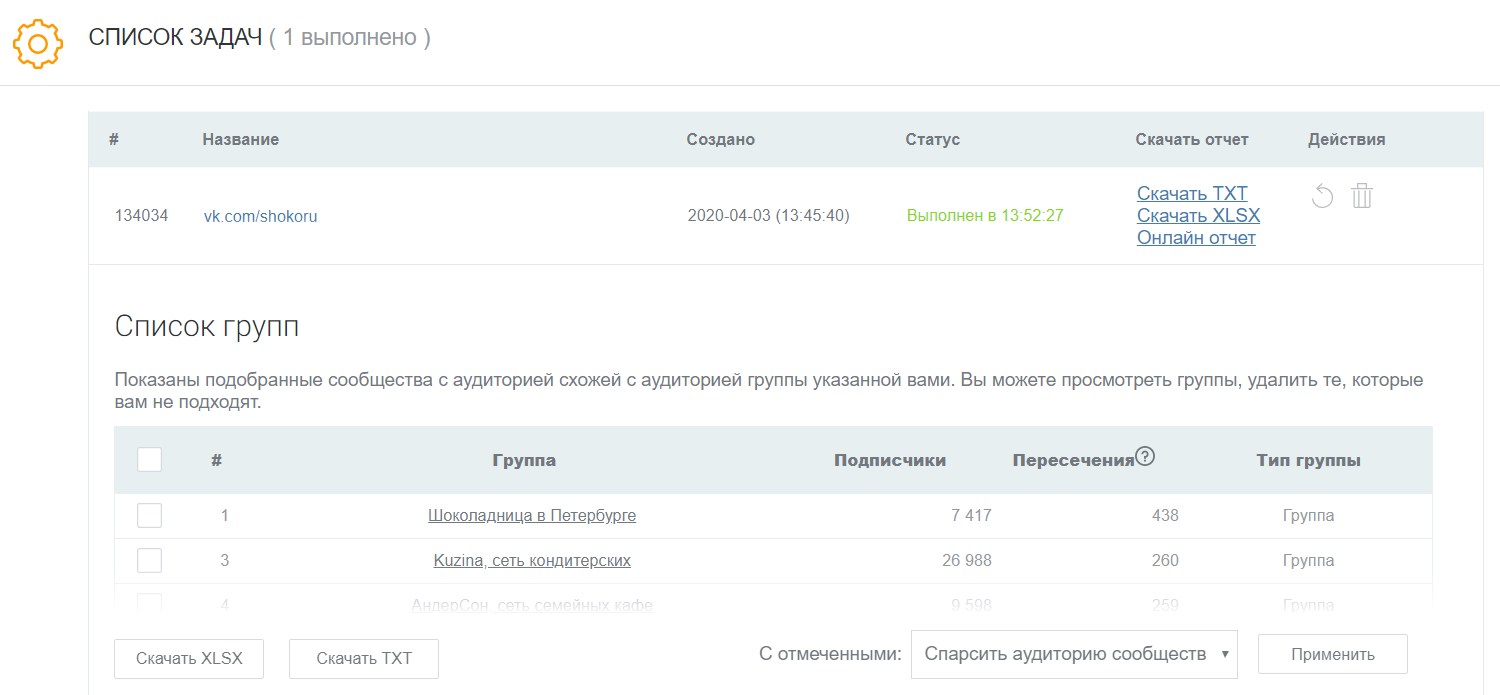The image size is (1500, 695).
Task: Click the Создано column header
Action: click(721, 139)
